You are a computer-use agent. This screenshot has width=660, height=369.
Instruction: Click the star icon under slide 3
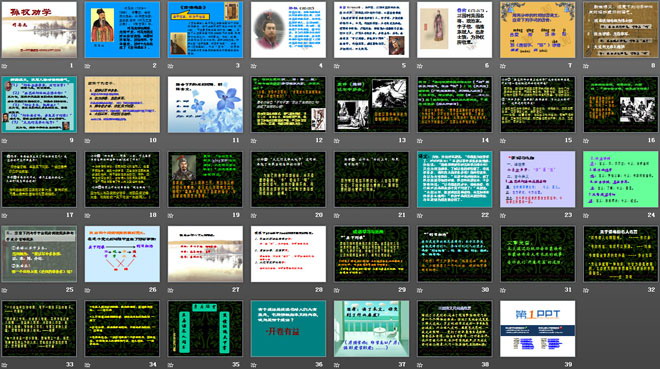point(170,66)
